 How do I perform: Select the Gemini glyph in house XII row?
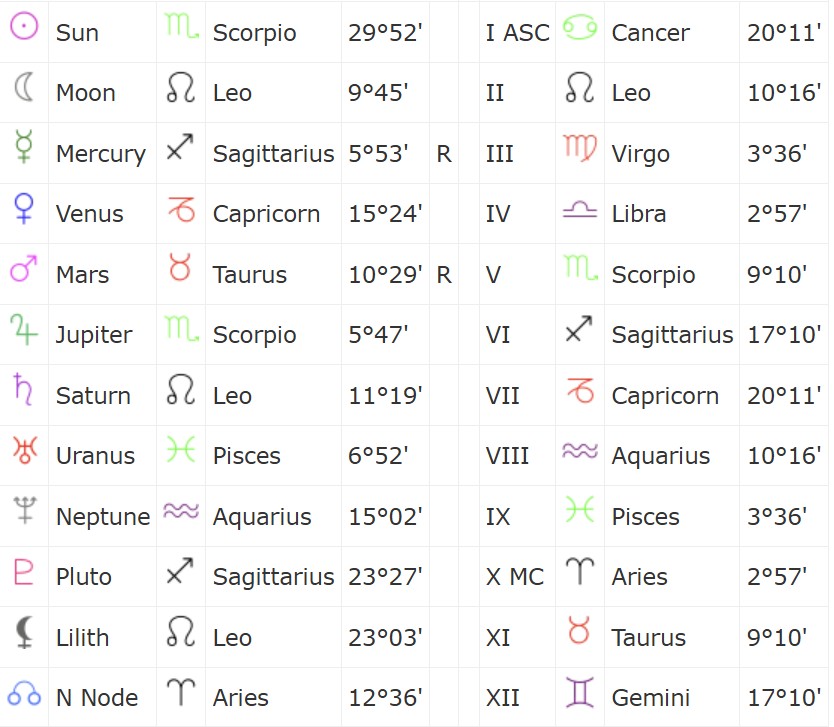pos(580,692)
